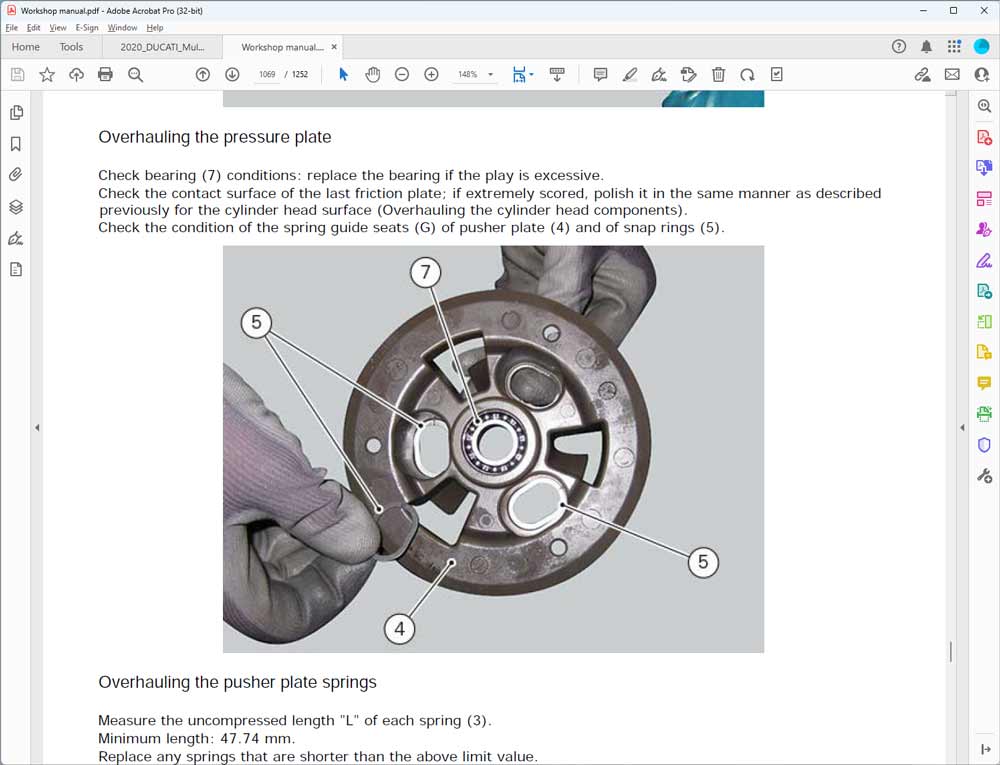Screen dimensions: 1000x765
Task: Open the Attachments paperclip panel
Action: (16, 175)
